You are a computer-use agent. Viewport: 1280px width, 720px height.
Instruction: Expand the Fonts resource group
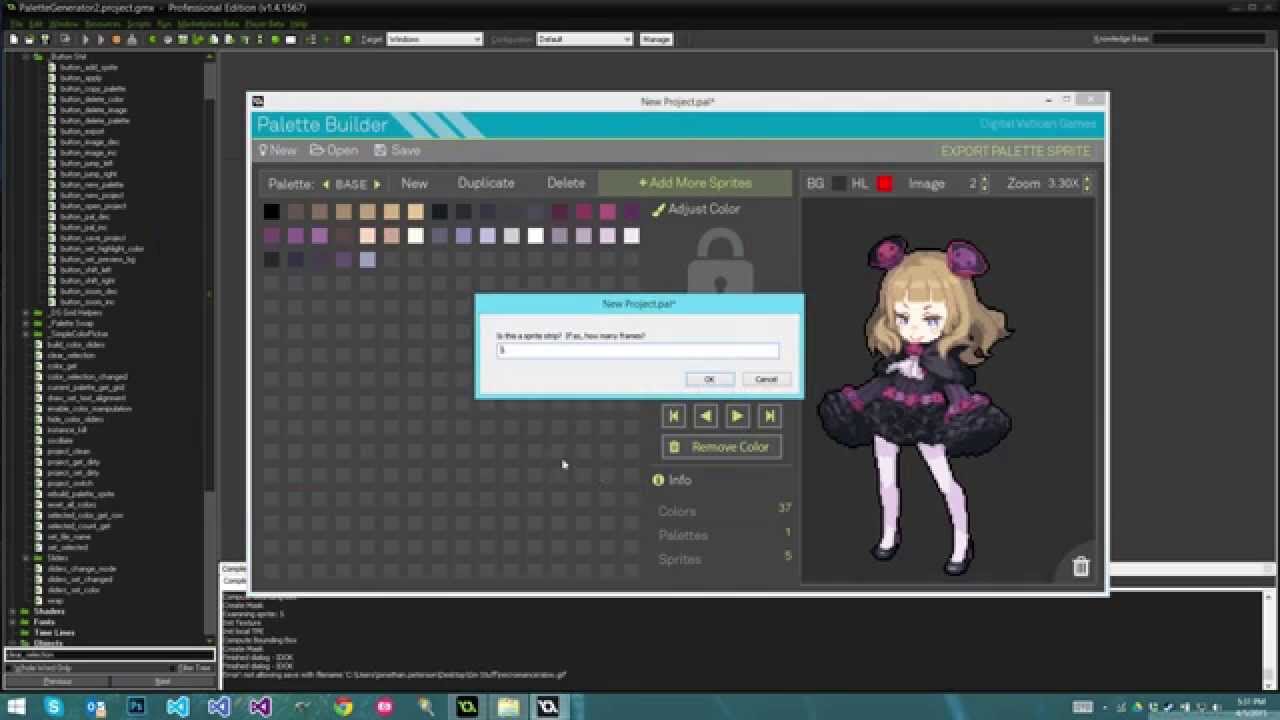(12, 622)
